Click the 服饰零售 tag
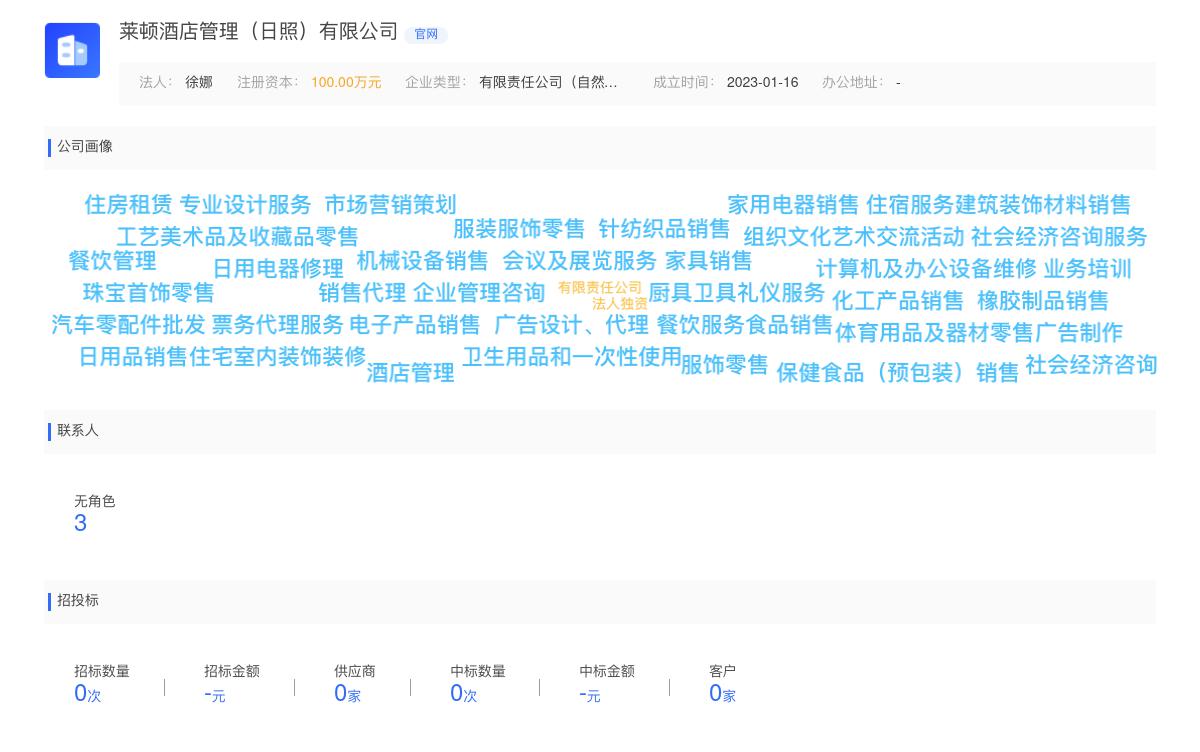This screenshot has height=752, width=1200. point(724,365)
